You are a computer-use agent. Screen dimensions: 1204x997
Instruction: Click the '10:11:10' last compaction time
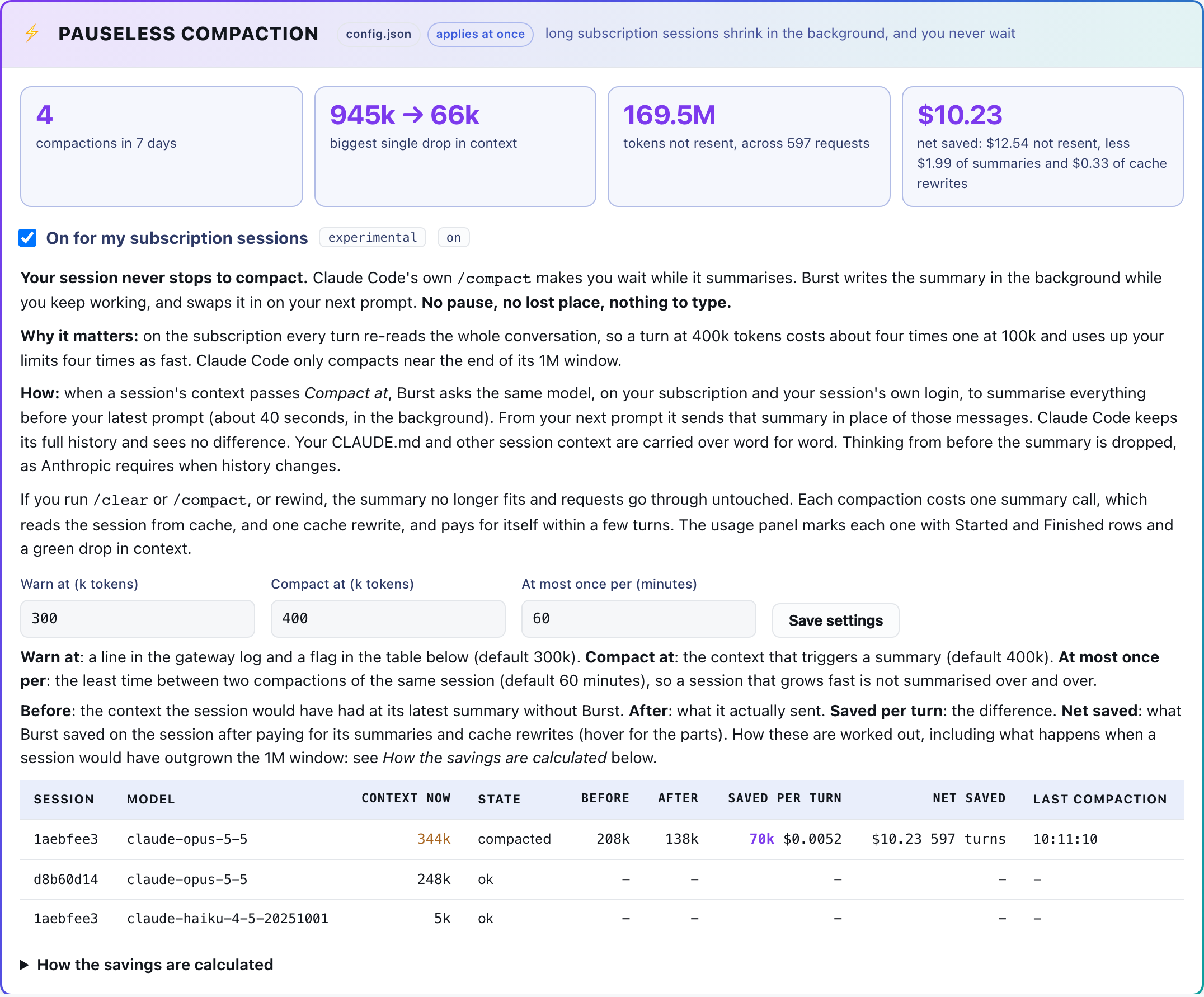coord(1065,839)
